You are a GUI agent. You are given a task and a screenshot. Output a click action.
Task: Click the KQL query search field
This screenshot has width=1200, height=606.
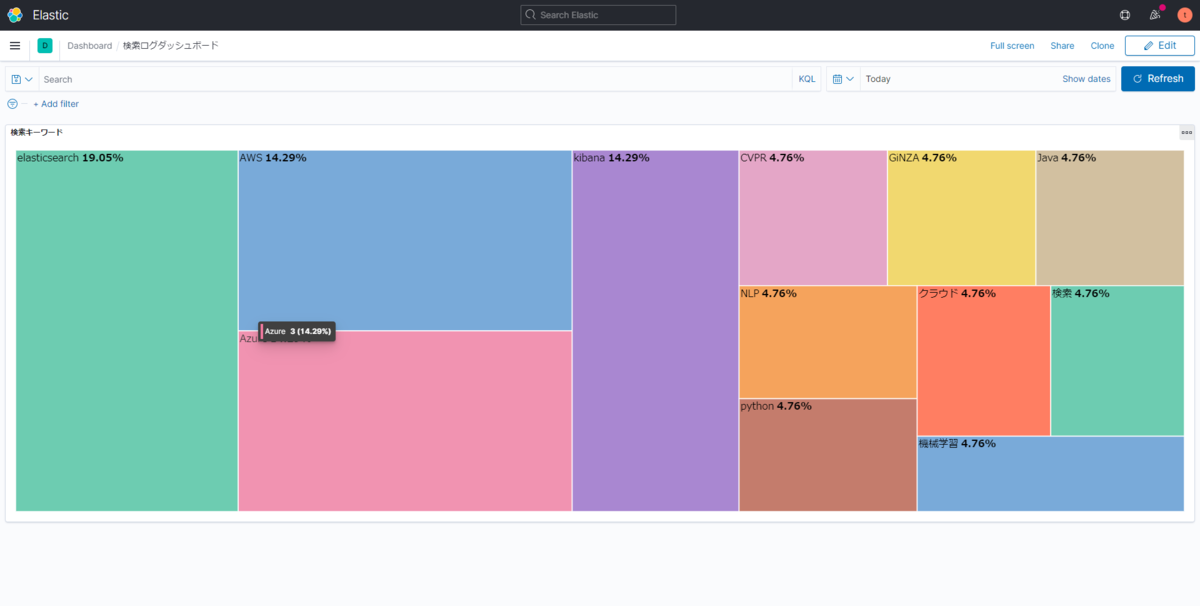(416, 79)
